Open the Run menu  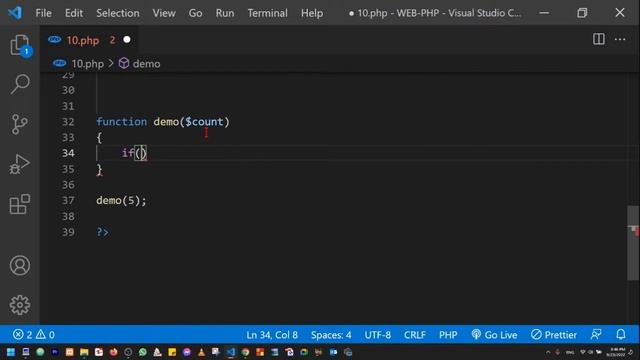click(225, 13)
